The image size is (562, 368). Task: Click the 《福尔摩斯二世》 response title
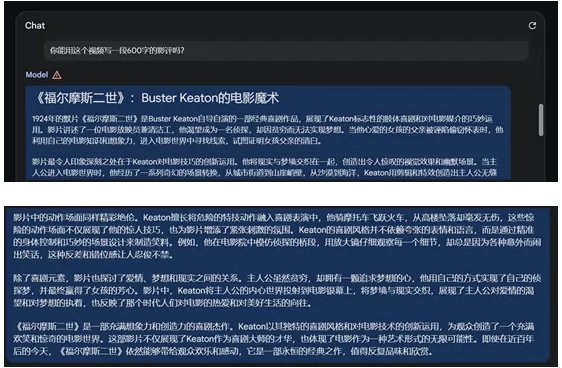click(x=157, y=98)
